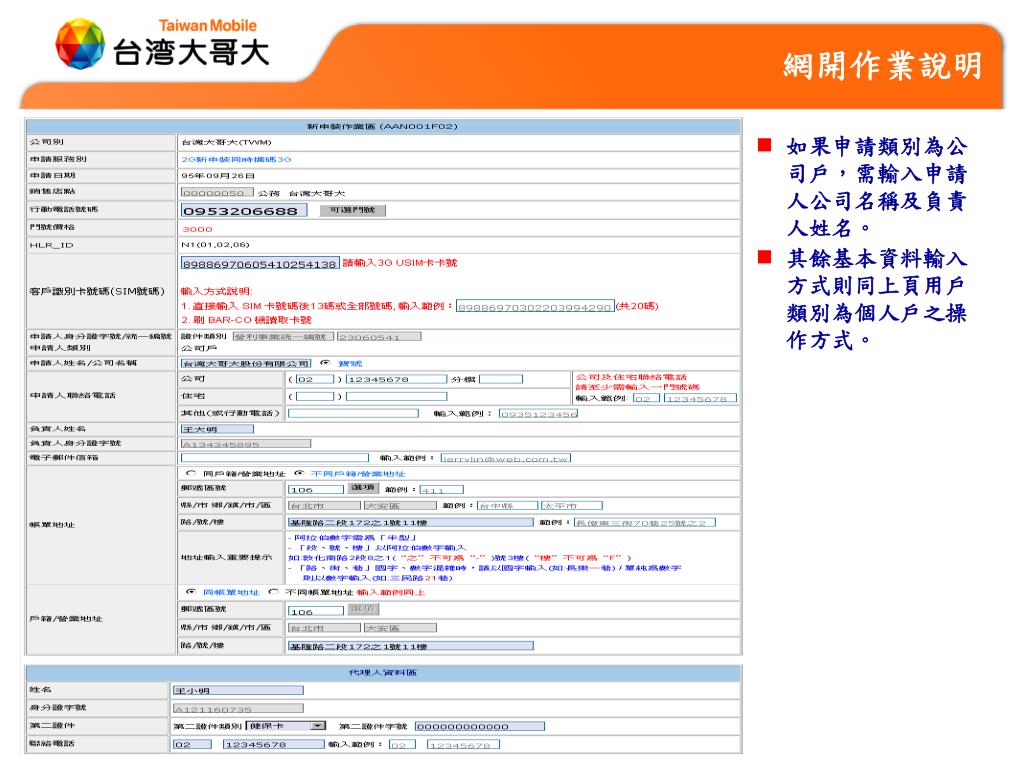Viewport: 1024px width, 768px height.
Task: Click the 其他(或行動電話) phone field
Action: tap(353, 413)
